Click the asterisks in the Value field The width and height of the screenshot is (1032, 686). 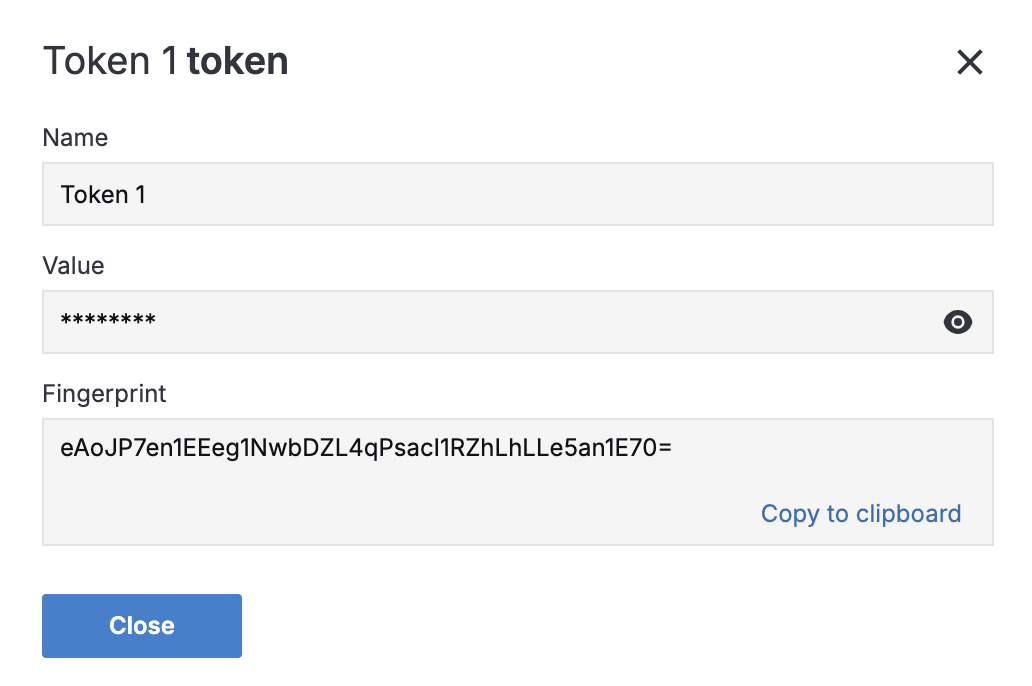click(x=108, y=322)
